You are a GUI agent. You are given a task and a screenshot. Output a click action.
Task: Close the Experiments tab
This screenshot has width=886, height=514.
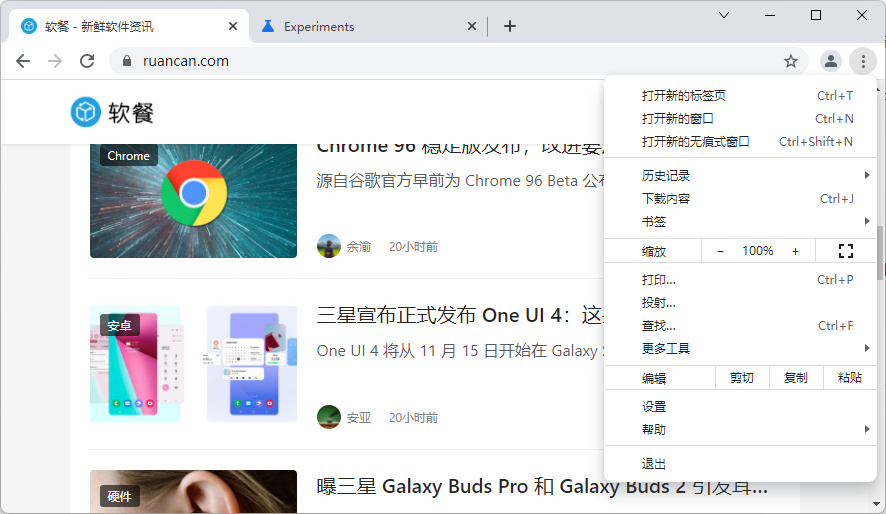472,26
